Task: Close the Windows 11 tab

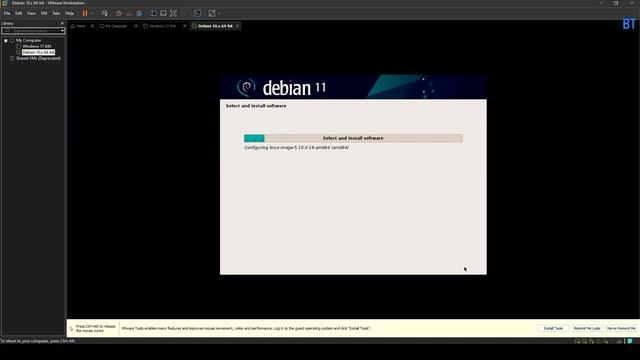Action: [184, 26]
